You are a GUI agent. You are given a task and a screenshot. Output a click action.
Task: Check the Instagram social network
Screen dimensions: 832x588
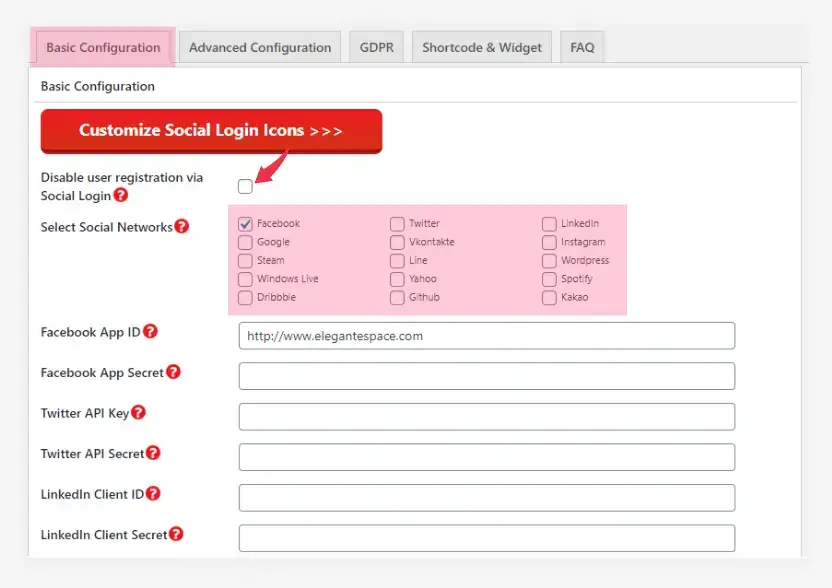pos(548,242)
